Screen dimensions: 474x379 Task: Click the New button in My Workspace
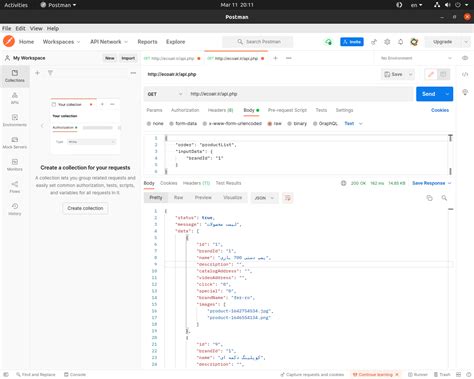click(110, 58)
